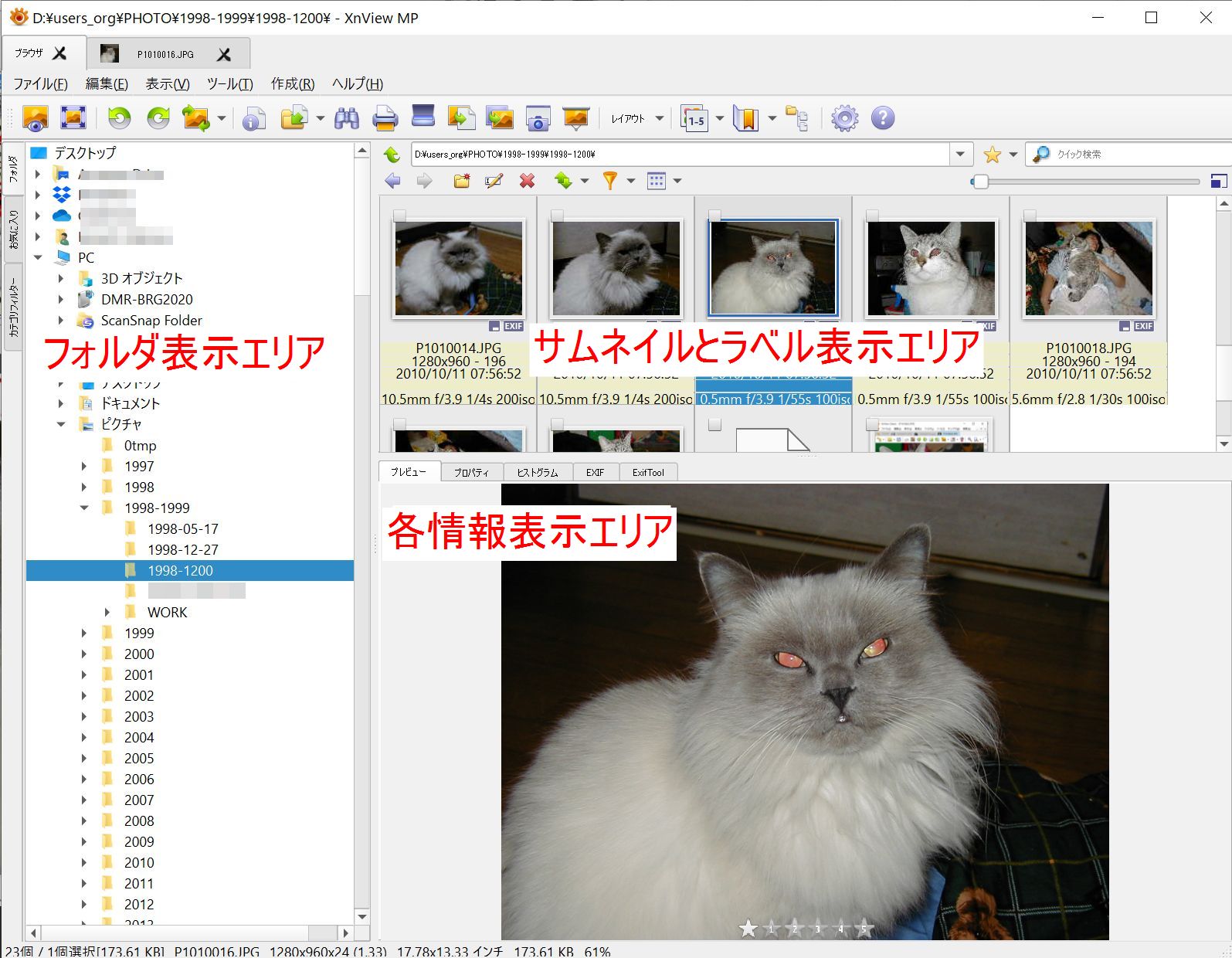Image resolution: width=1232 pixels, height=958 pixels.
Task: Open the address path history dropdown
Action: pyautogui.click(x=959, y=154)
